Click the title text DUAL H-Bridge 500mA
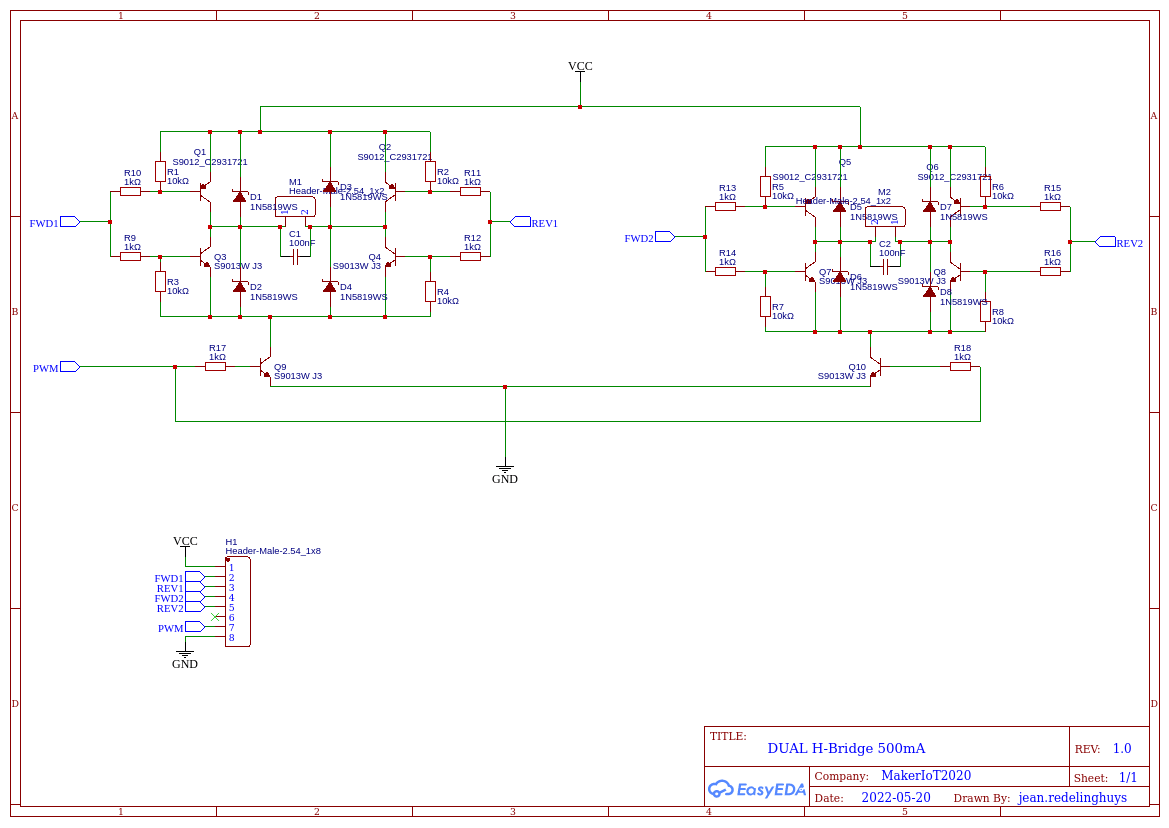The width and height of the screenshot is (1169, 828). (x=846, y=748)
